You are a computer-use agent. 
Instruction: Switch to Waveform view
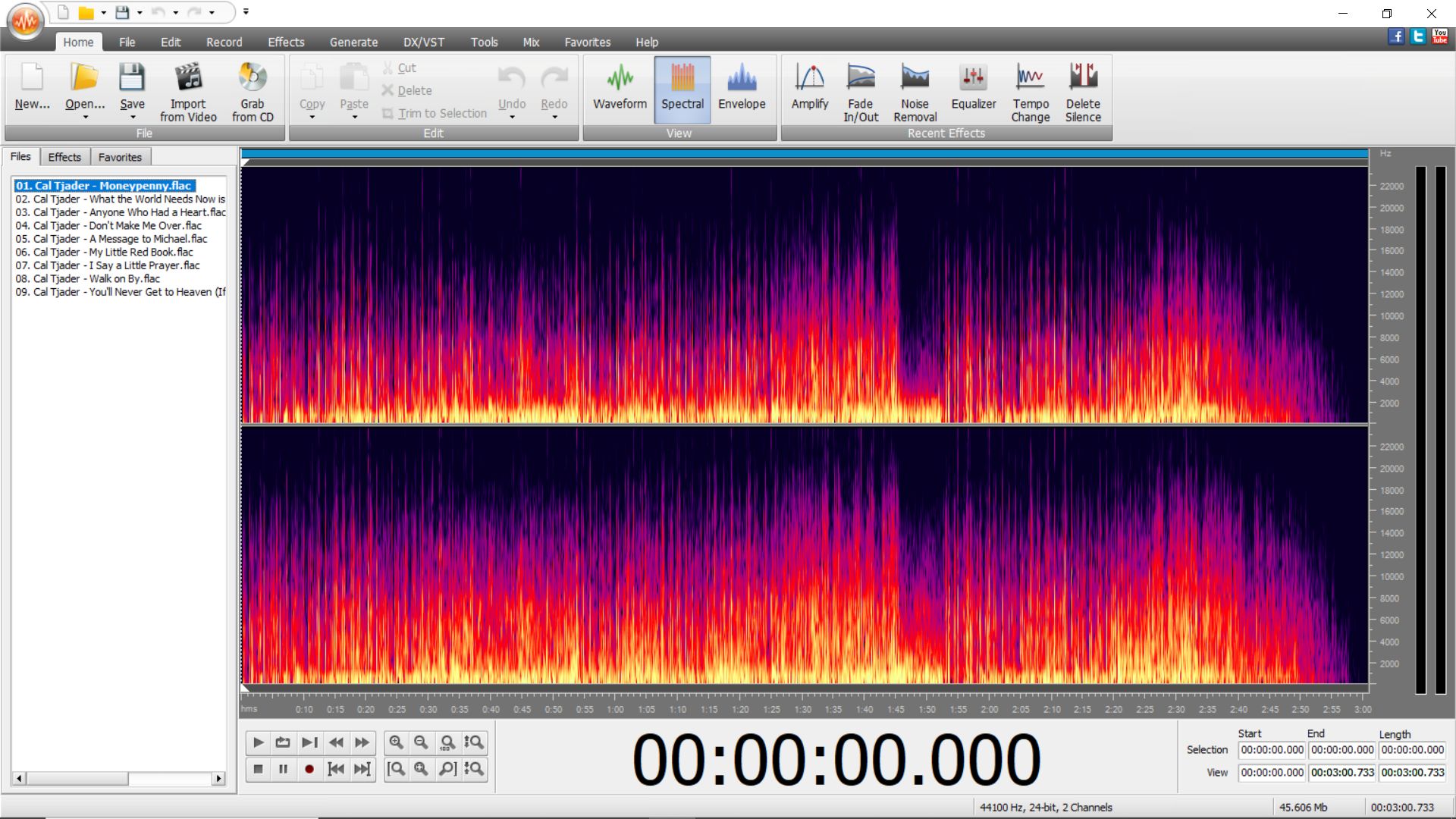tap(620, 89)
